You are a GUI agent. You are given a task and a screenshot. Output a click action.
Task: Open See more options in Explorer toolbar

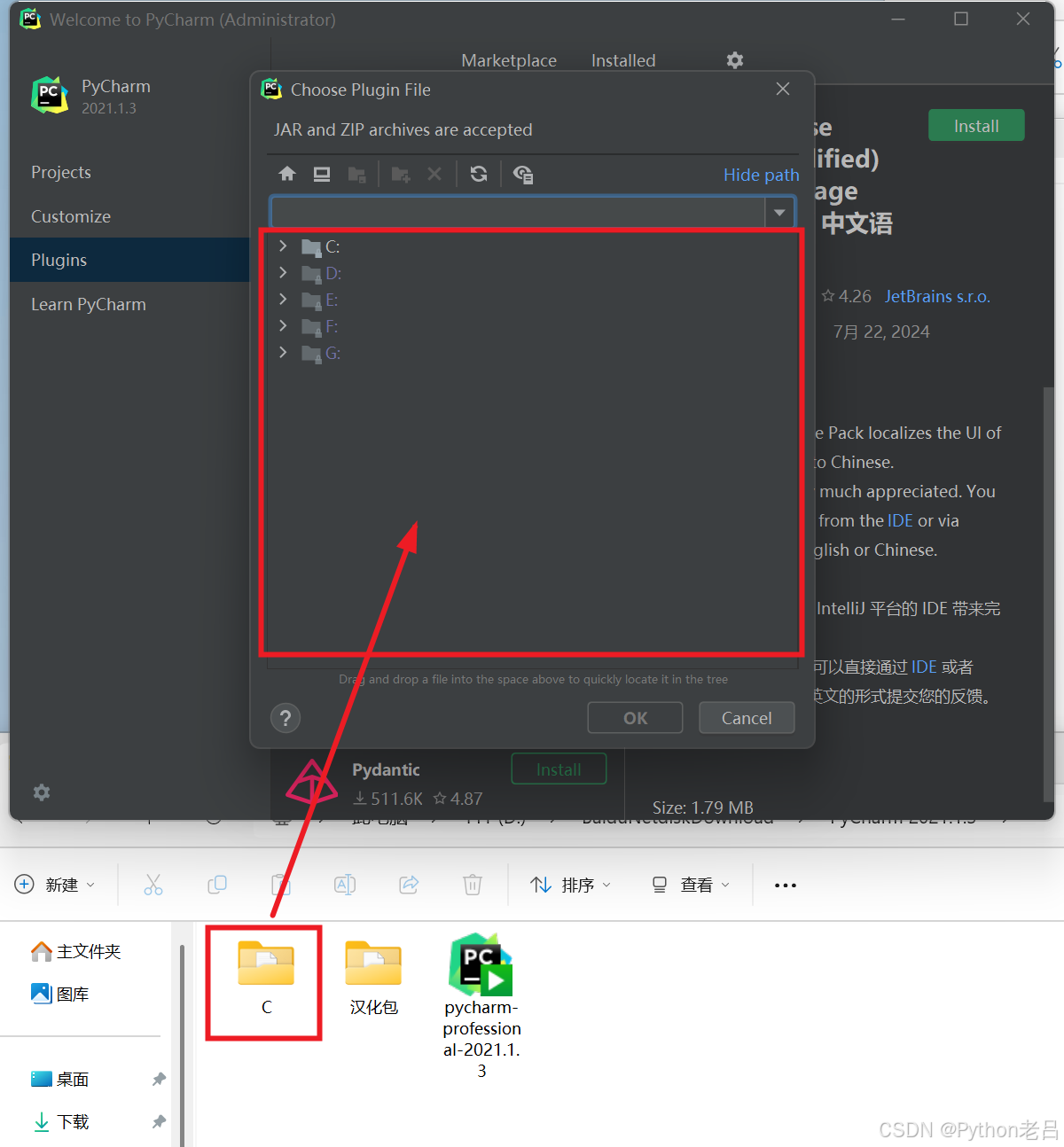[786, 885]
